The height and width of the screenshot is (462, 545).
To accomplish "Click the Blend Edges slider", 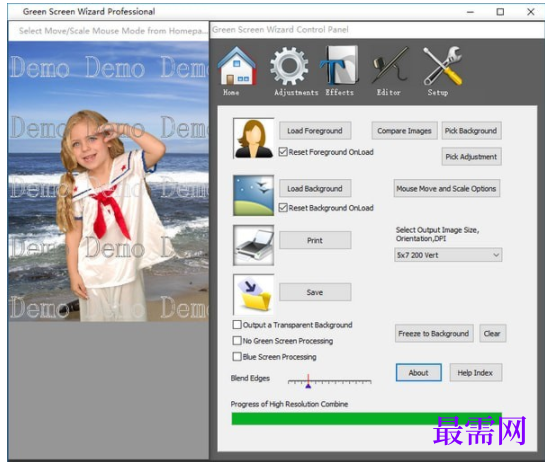I will (x=330, y=381).
